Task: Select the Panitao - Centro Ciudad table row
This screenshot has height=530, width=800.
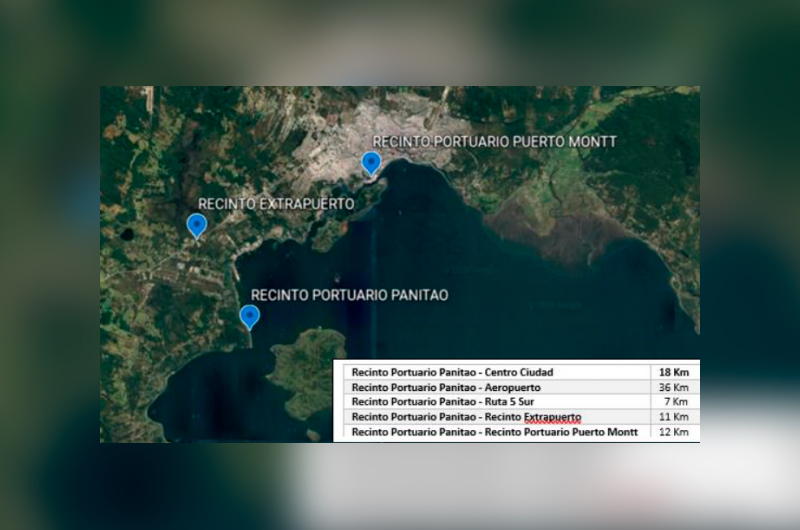Action: click(452, 372)
